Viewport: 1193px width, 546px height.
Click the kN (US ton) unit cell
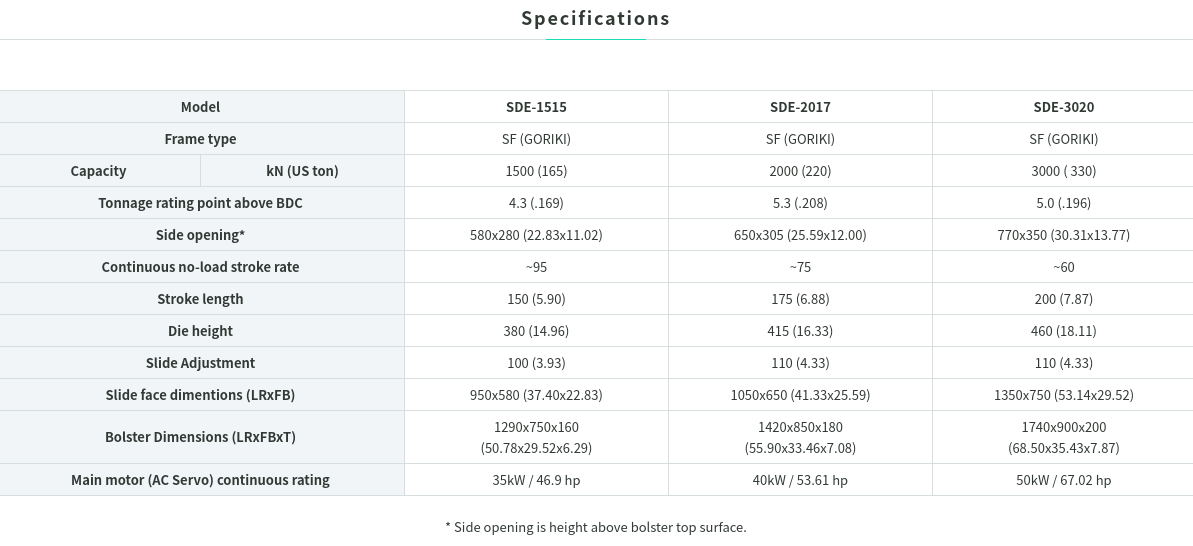tap(303, 171)
